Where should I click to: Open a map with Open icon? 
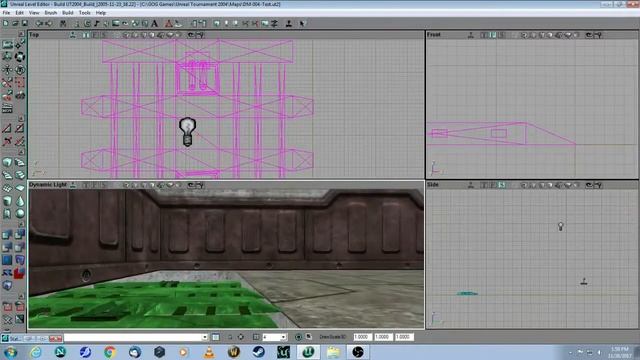(x=16, y=24)
